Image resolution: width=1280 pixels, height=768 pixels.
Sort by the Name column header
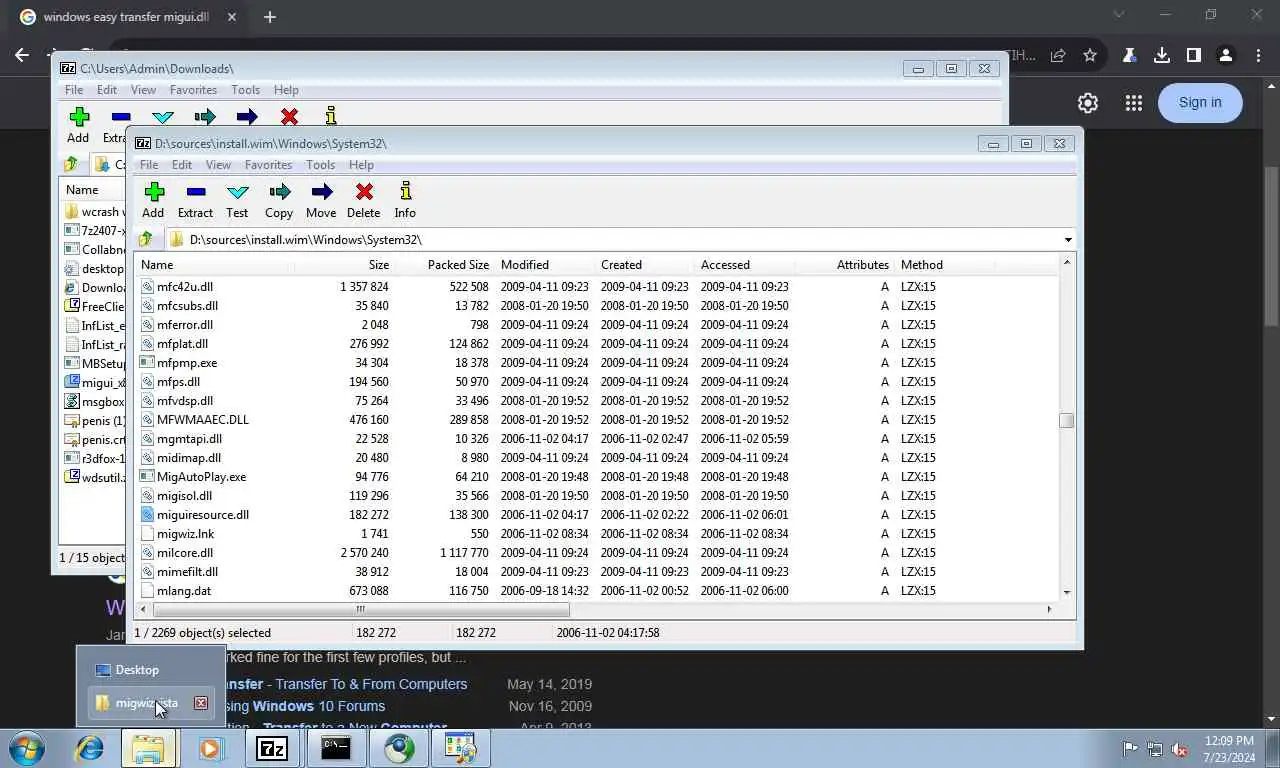(215, 265)
